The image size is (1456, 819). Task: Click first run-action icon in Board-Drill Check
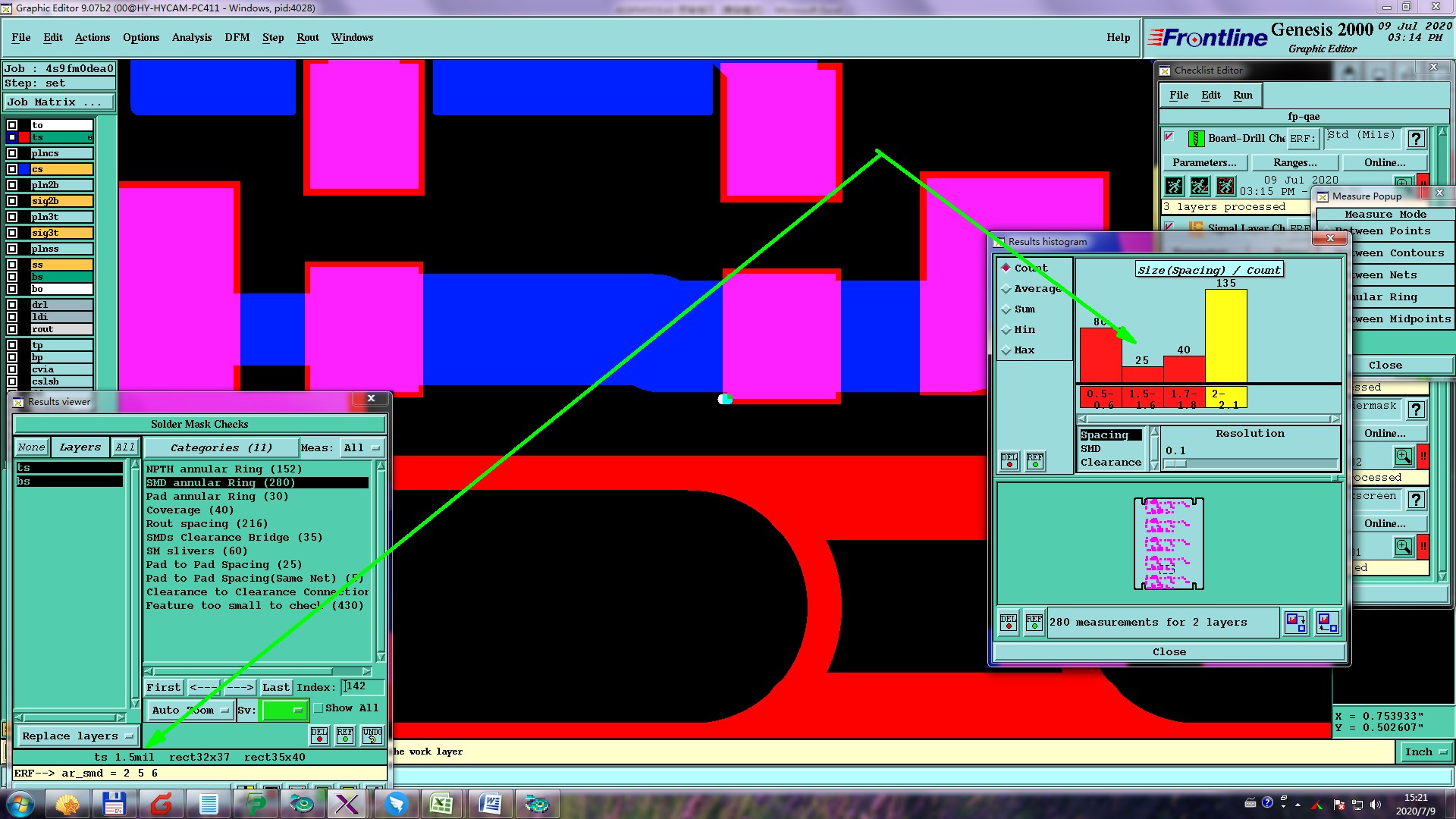click(1174, 186)
